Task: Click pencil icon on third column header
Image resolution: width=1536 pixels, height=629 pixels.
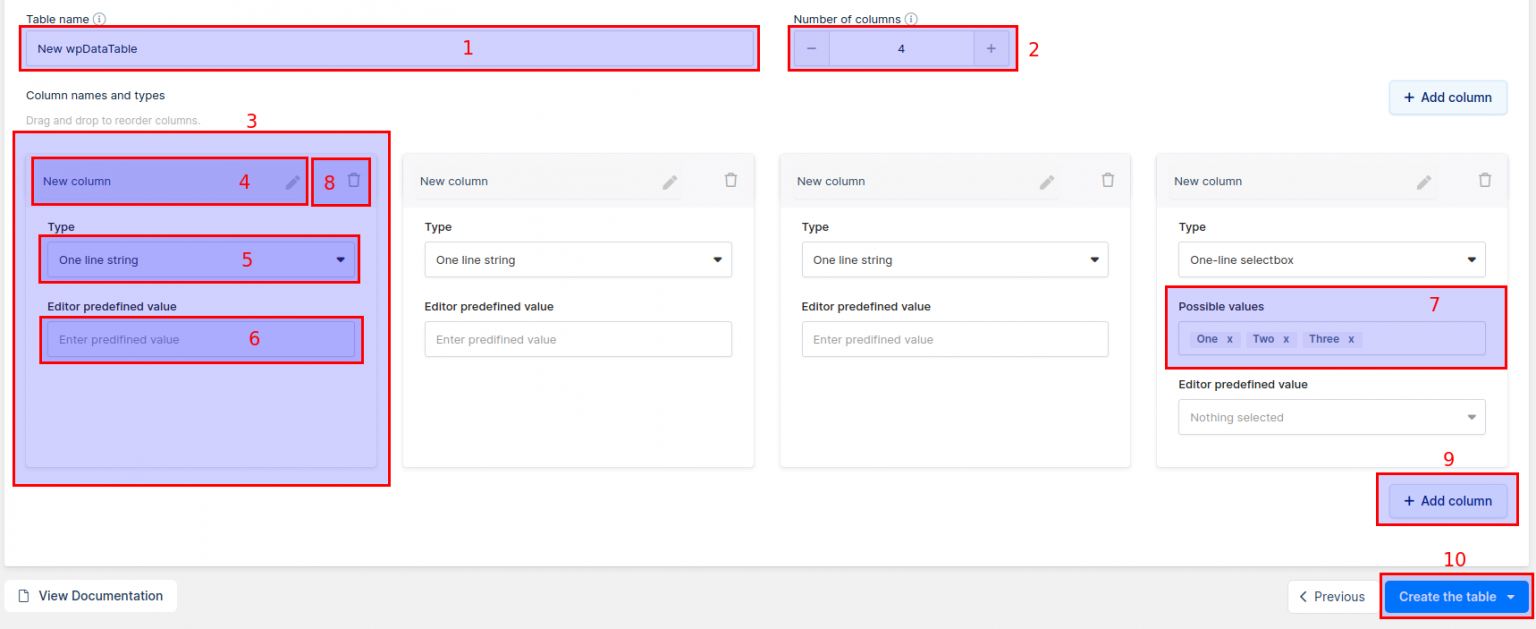Action: (x=1046, y=182)
